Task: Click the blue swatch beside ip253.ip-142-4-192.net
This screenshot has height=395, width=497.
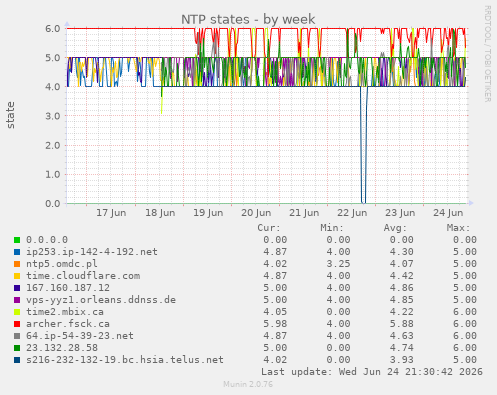Action: (x=17, y=252)
